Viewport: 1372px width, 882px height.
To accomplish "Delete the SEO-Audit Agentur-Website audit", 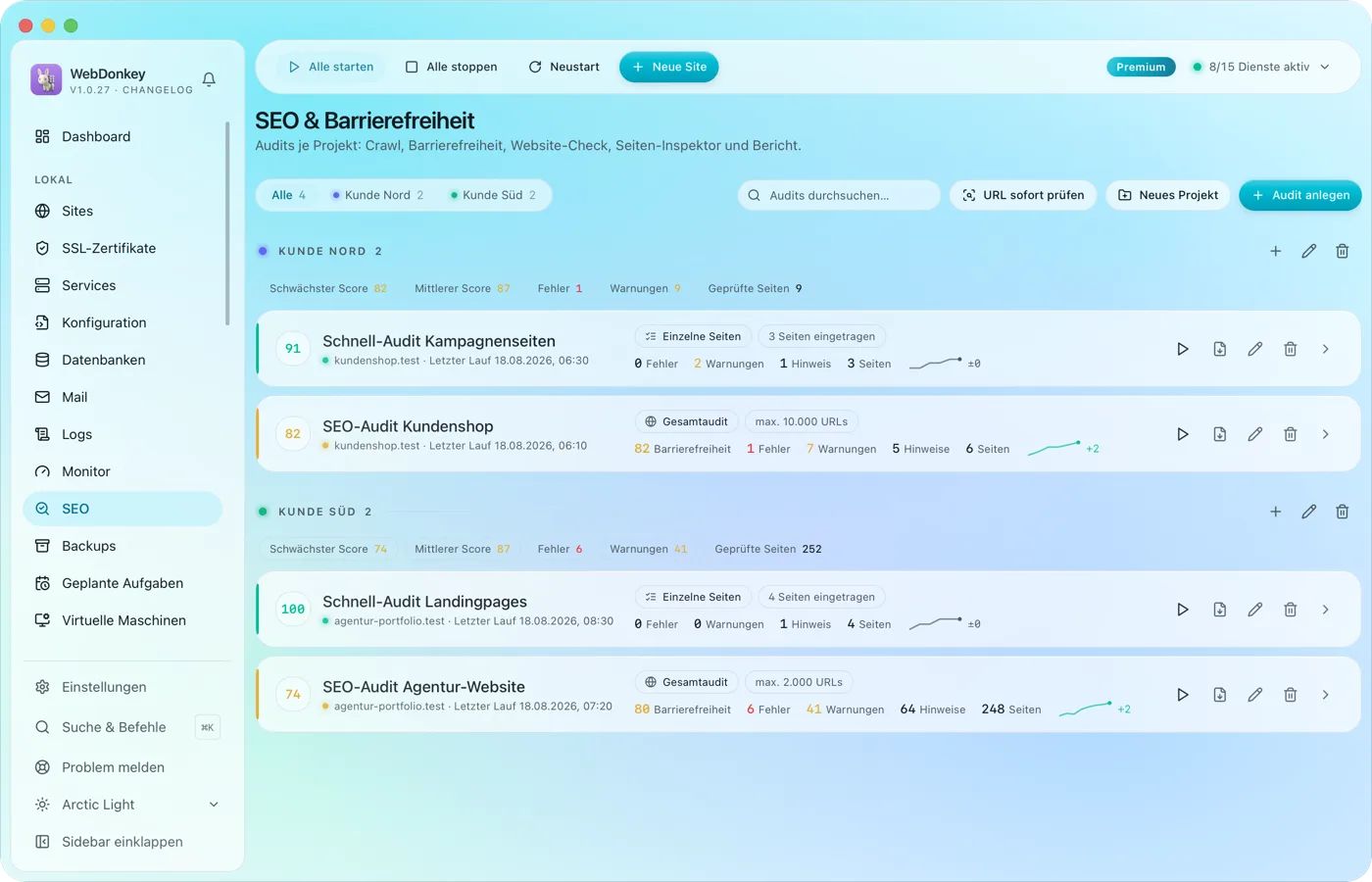I will coord(1291,695).
